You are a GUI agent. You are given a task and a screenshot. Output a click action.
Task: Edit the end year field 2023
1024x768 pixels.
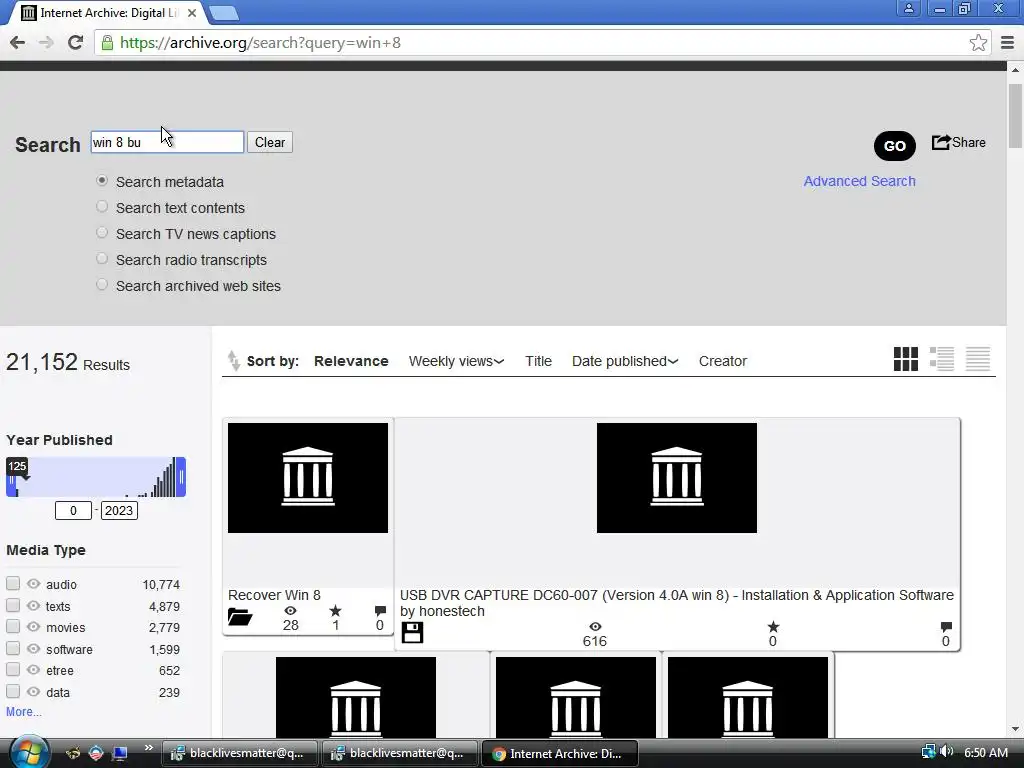119,511
